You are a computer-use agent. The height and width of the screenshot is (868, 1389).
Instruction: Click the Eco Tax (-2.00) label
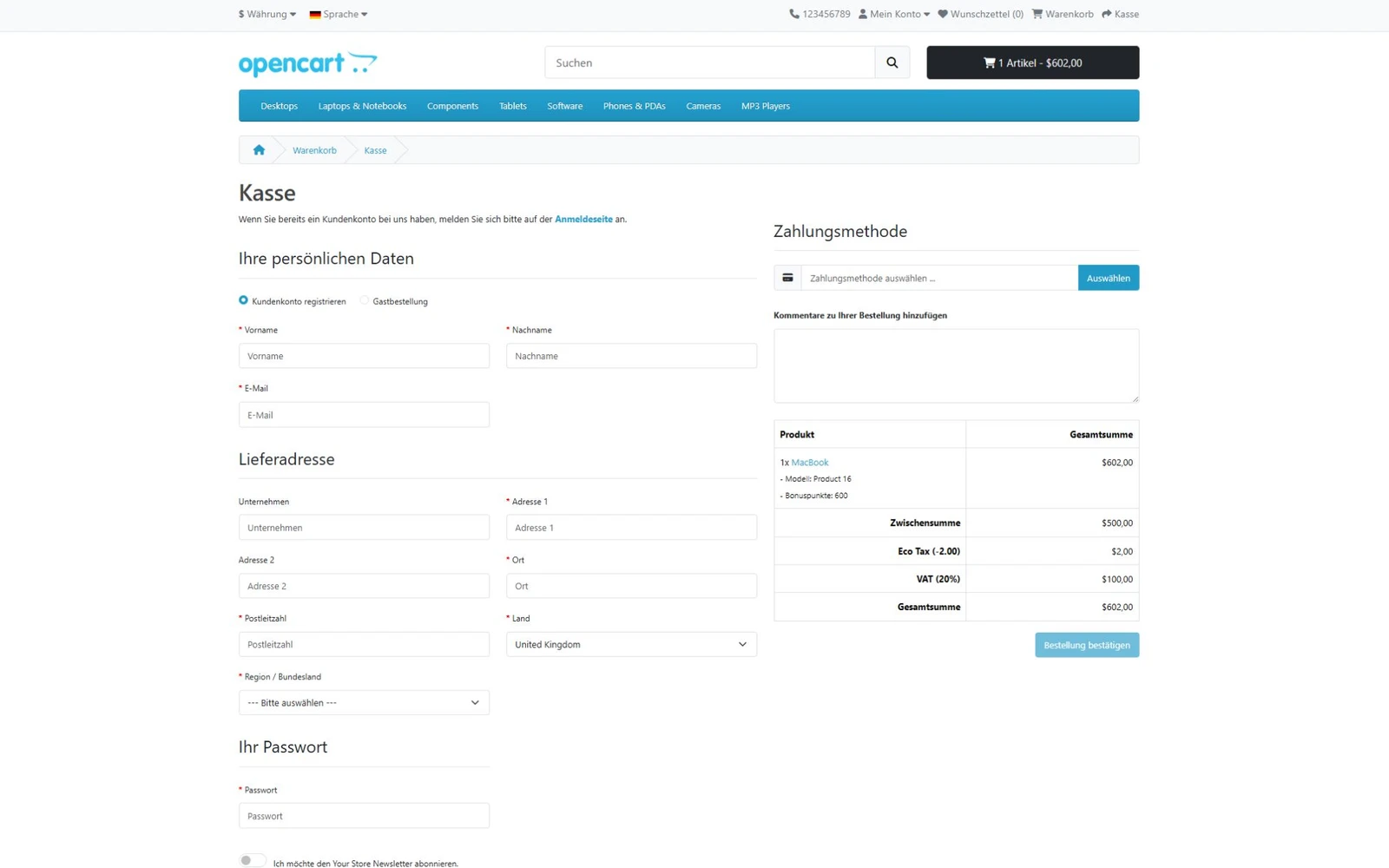[x=929, y=551]
